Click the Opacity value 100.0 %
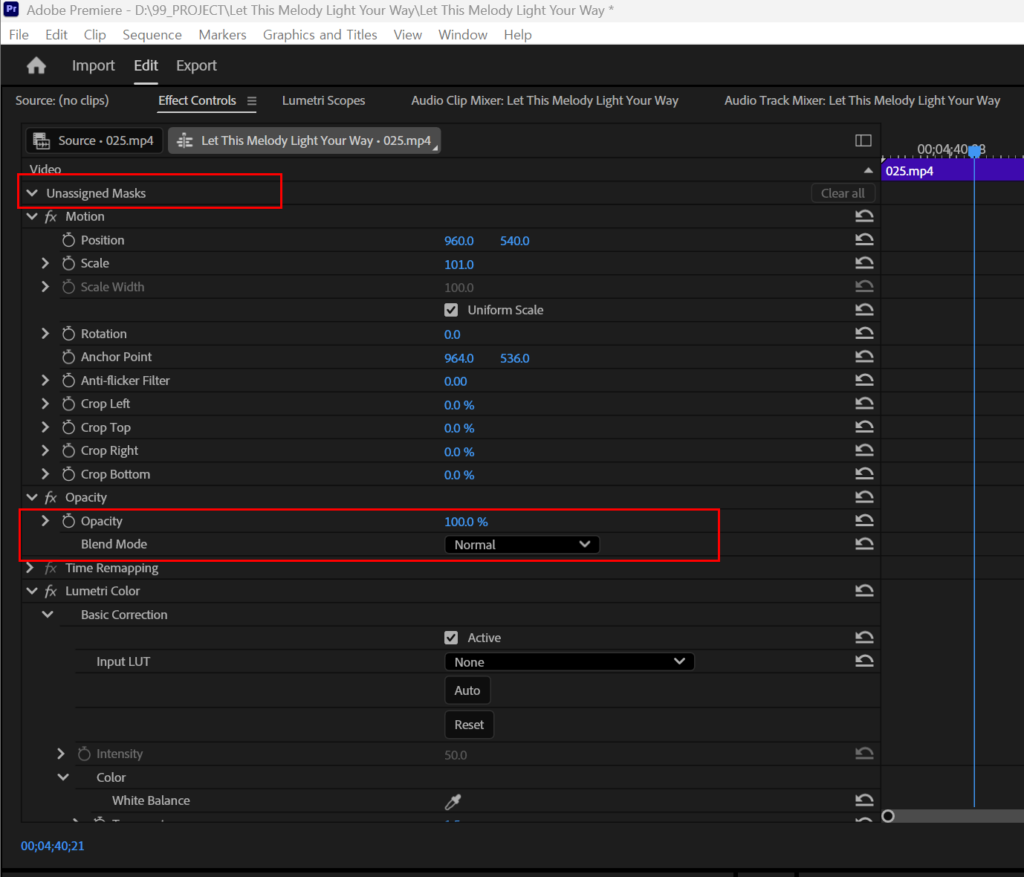 pyautogui.click(x=466, y=522)
